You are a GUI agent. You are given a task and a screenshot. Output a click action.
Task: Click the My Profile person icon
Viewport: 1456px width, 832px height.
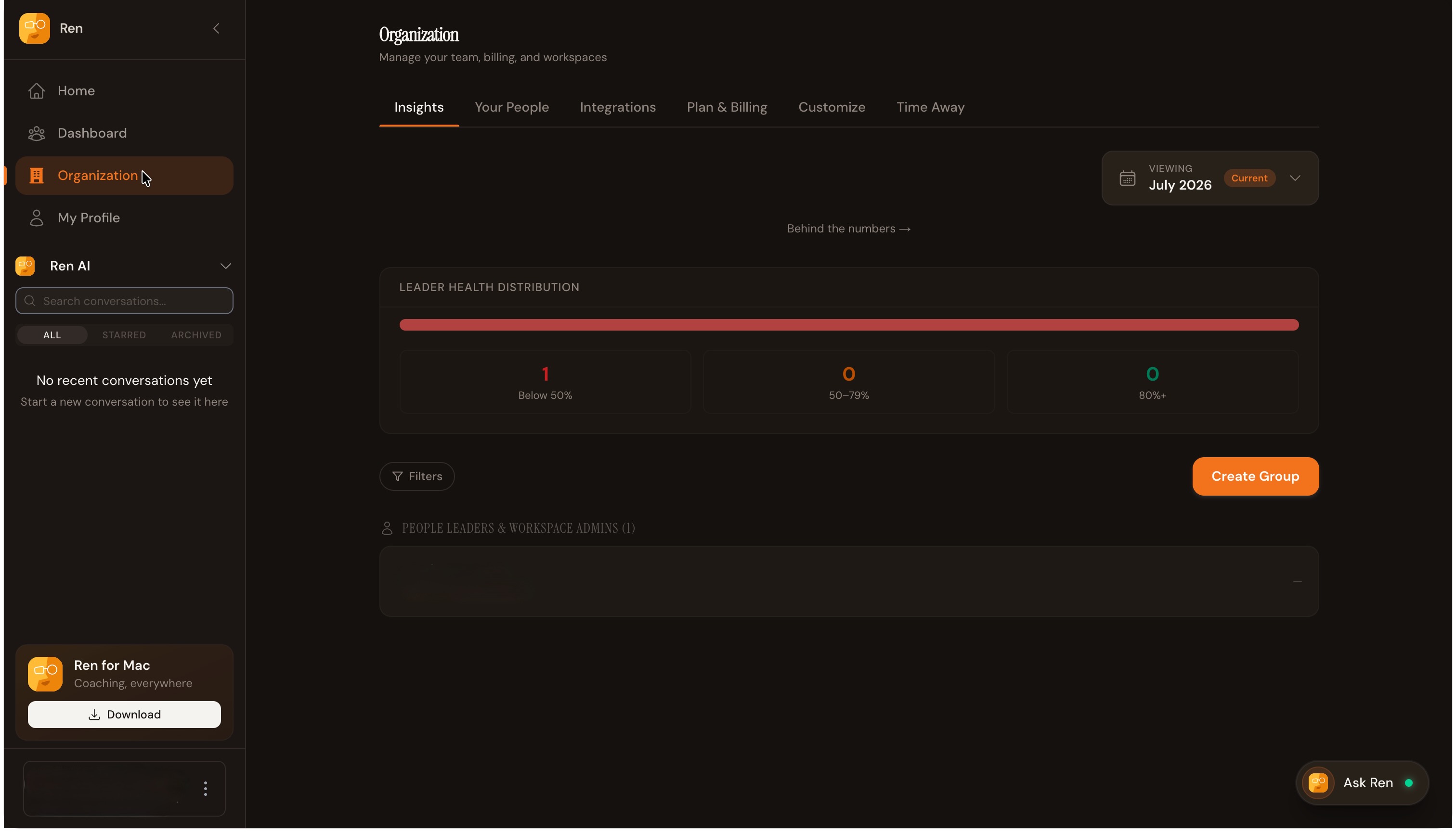coord(37,218)
